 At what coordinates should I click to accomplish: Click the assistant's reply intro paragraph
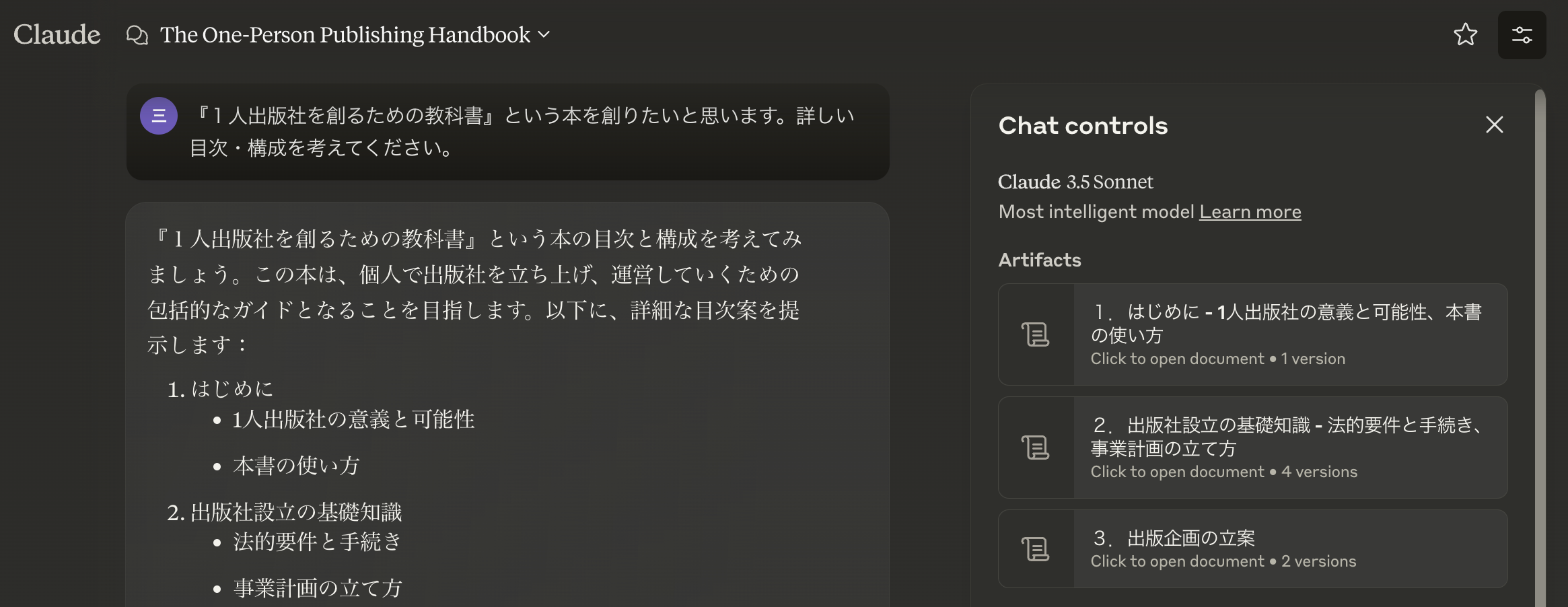[x=474, y=291]
